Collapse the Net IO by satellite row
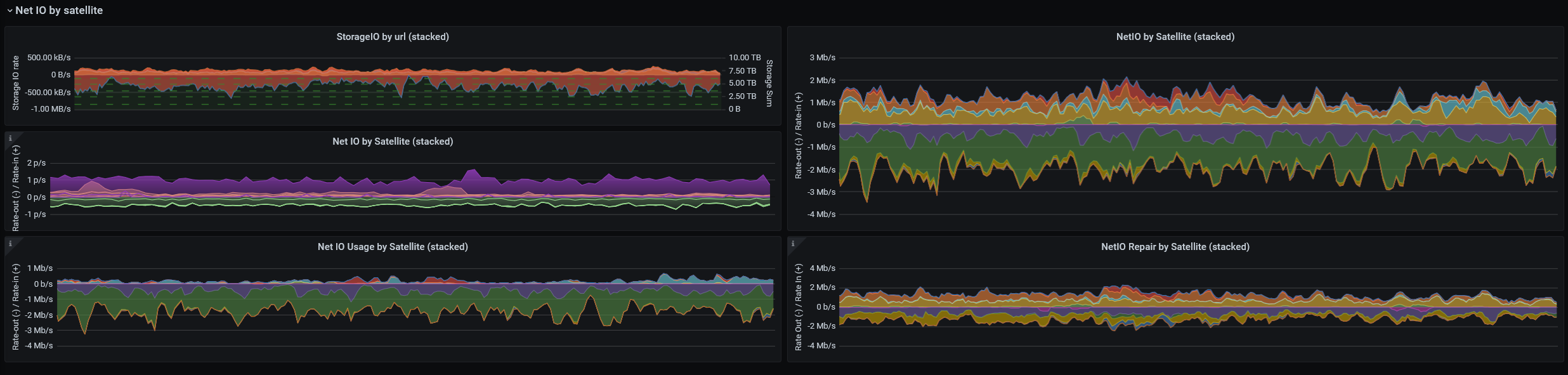Screen dimensions: 1568x375 click(10, 11)
